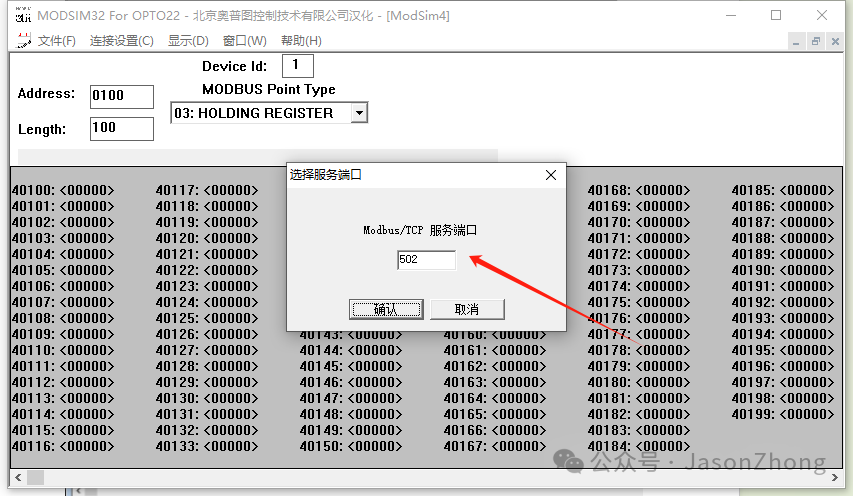
Task: Click the horizontal scrollbar thumb
Action: 35,478
